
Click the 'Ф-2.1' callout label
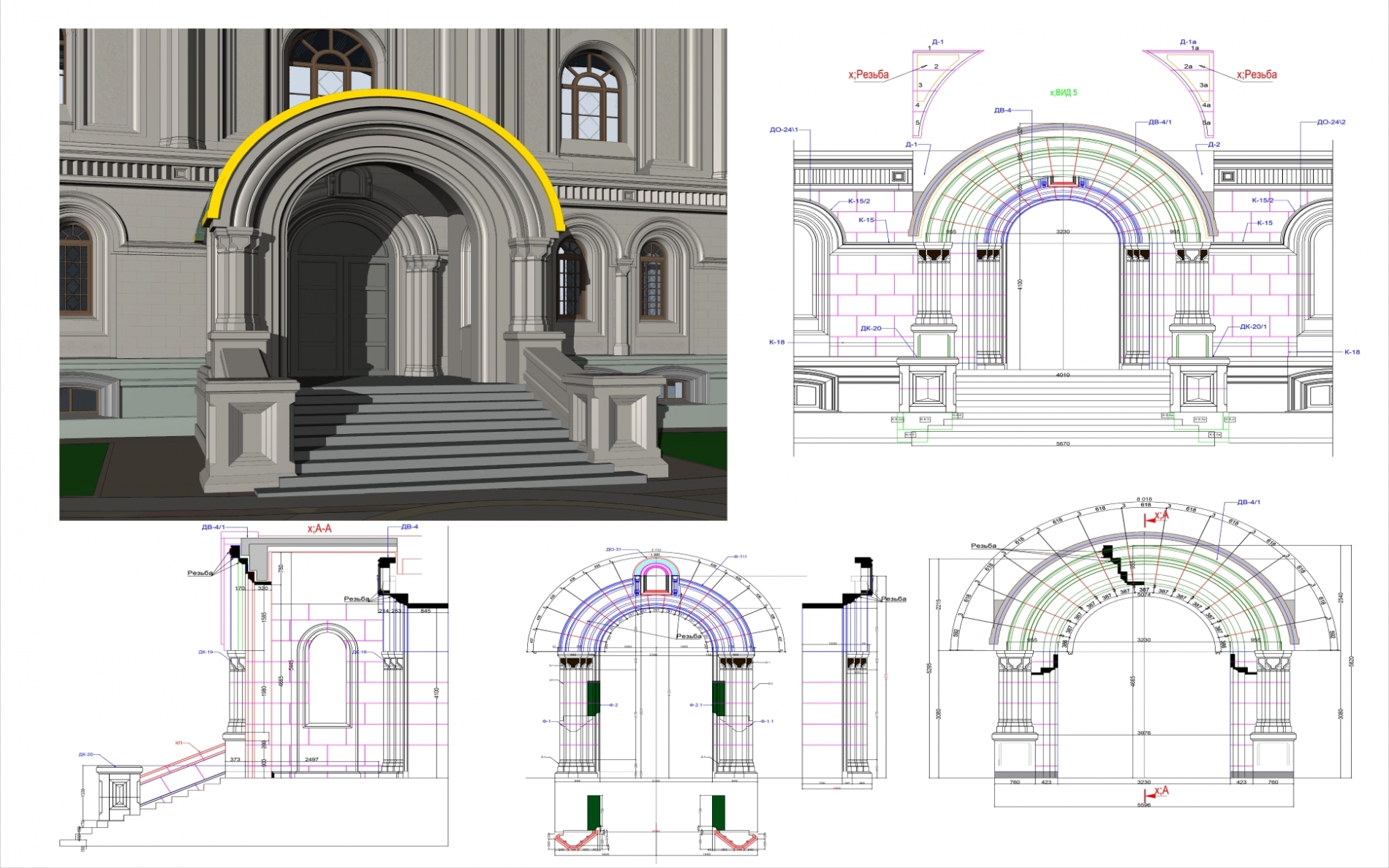click(x=696, y=705)
